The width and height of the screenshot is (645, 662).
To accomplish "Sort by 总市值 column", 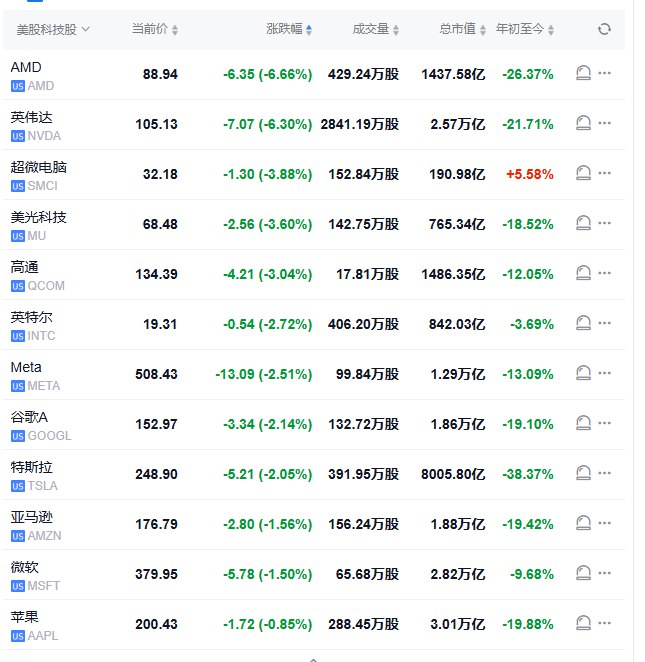I will pos(463,29).
